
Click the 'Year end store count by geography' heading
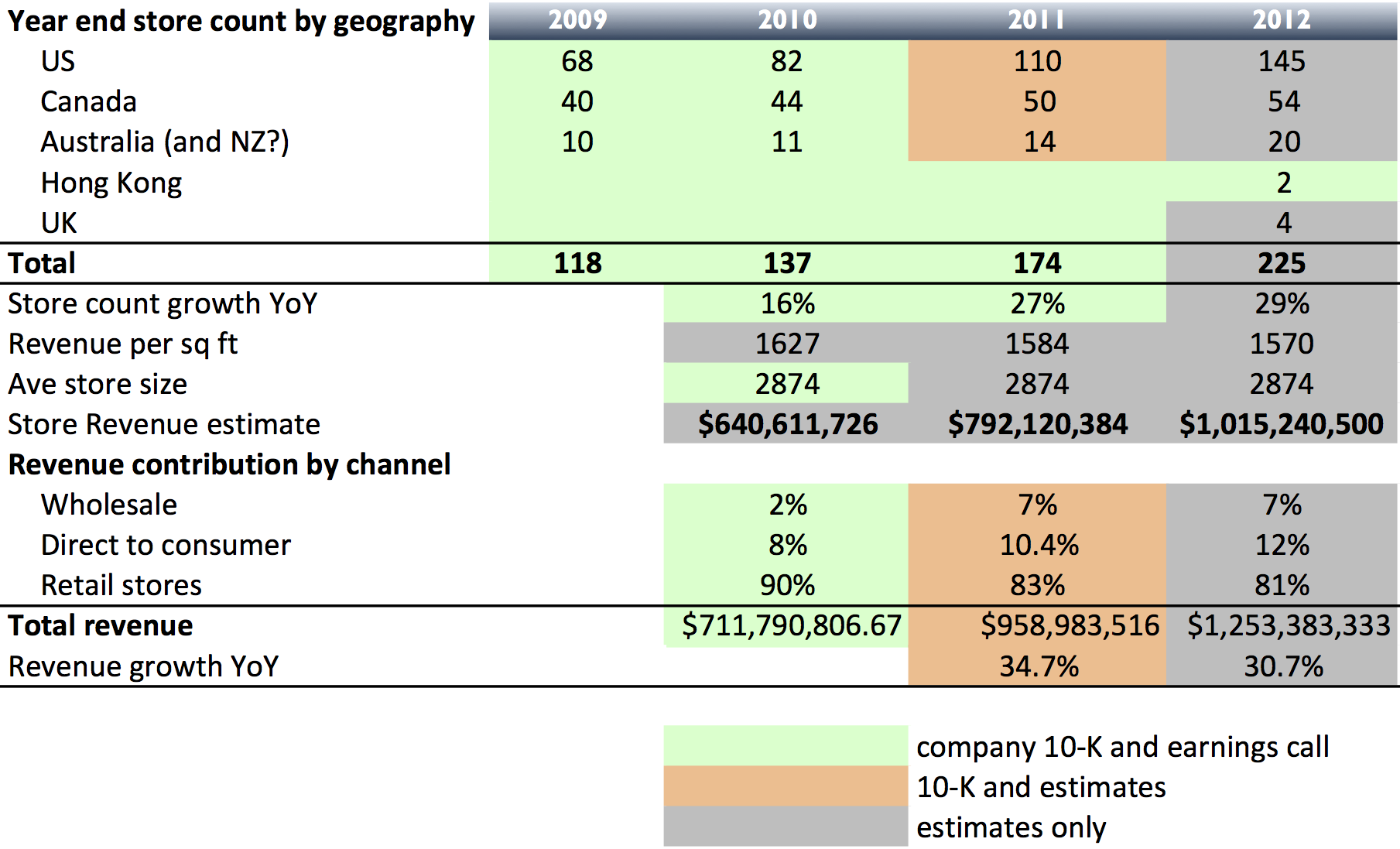tap(241, 22)
